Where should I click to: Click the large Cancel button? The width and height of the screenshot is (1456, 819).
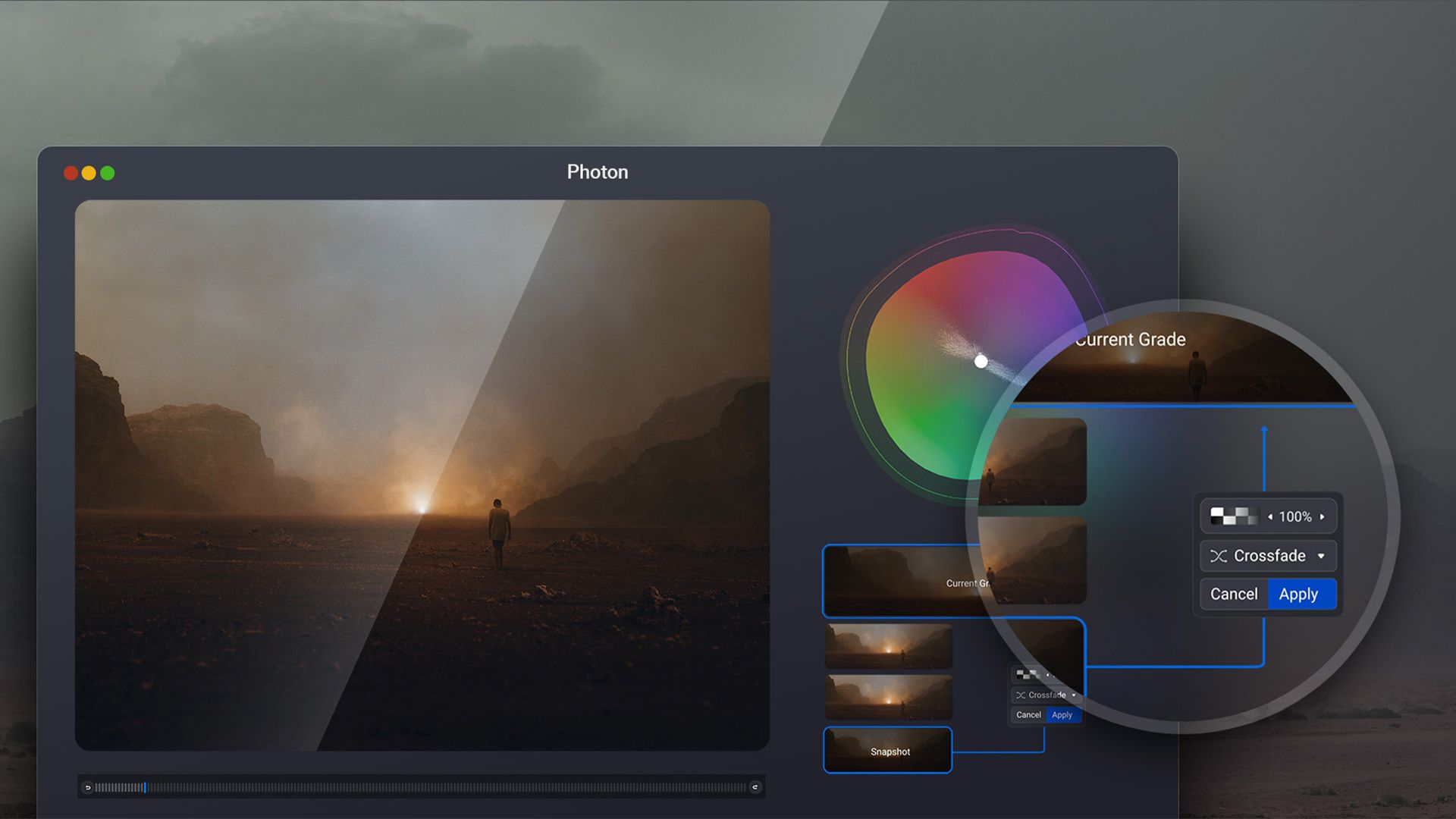pos(1234,595)
